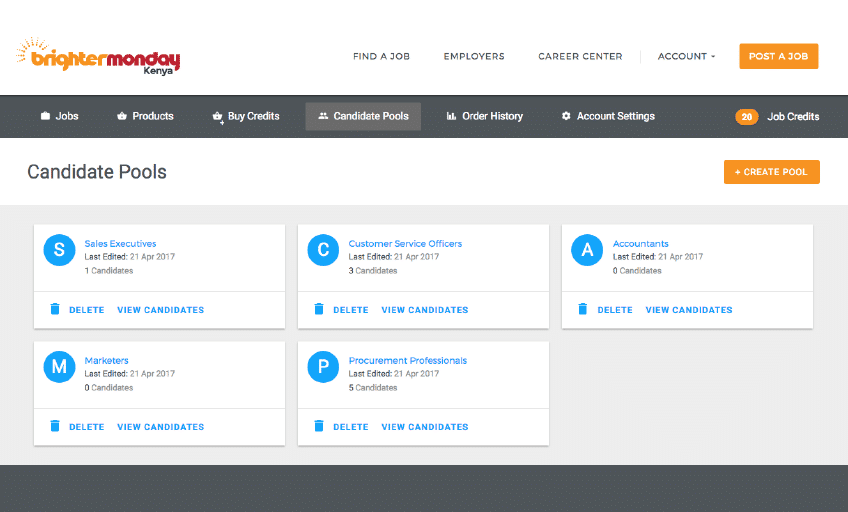Open the Accountants pool title link
The width and height of the screenshot is (848, 512).
click(640, 244)
